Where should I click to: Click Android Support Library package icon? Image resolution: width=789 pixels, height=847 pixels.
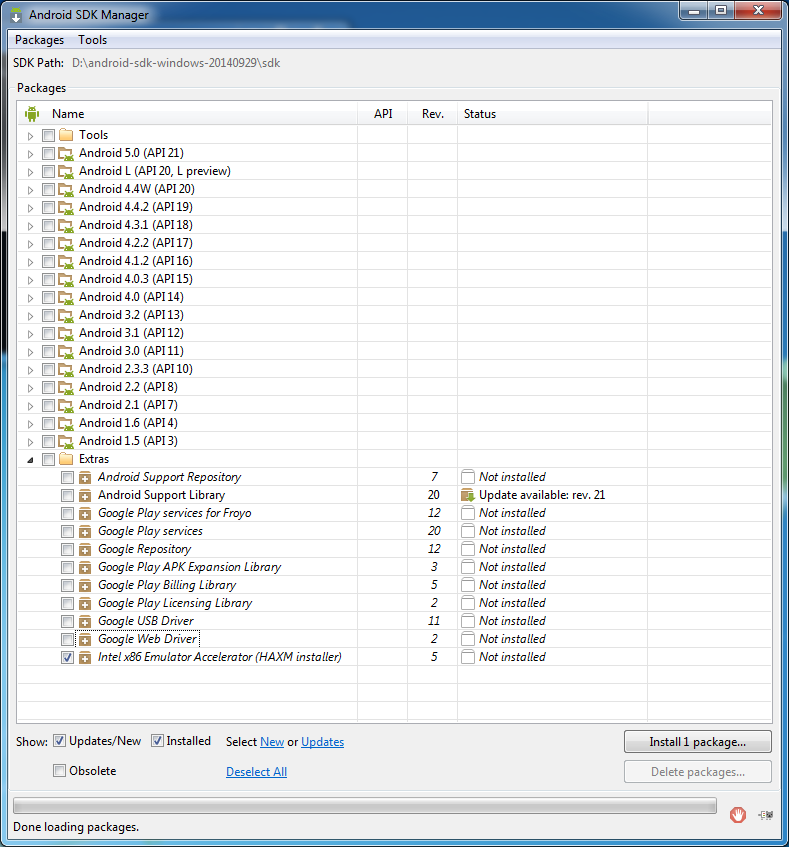click(x=85, y=495)
